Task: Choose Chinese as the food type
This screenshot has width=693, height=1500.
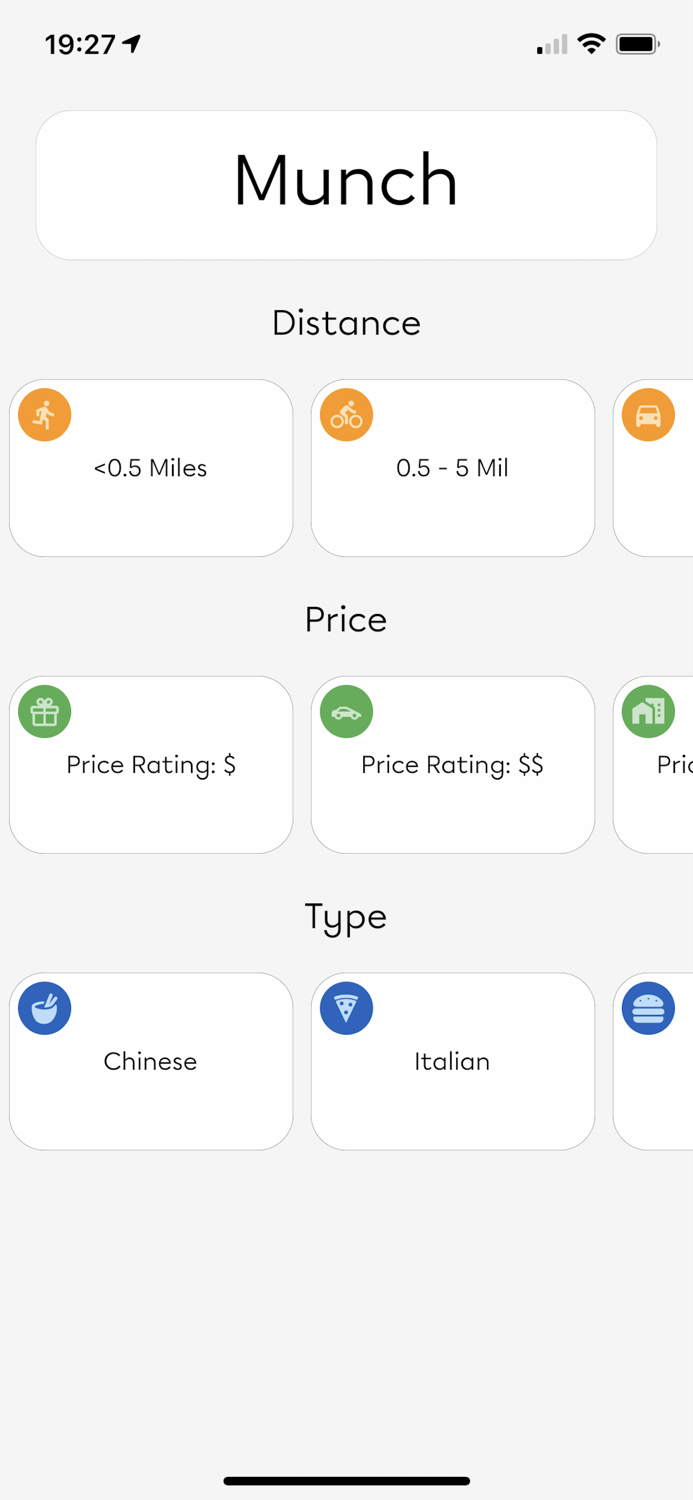Action: pos(150,1061)
